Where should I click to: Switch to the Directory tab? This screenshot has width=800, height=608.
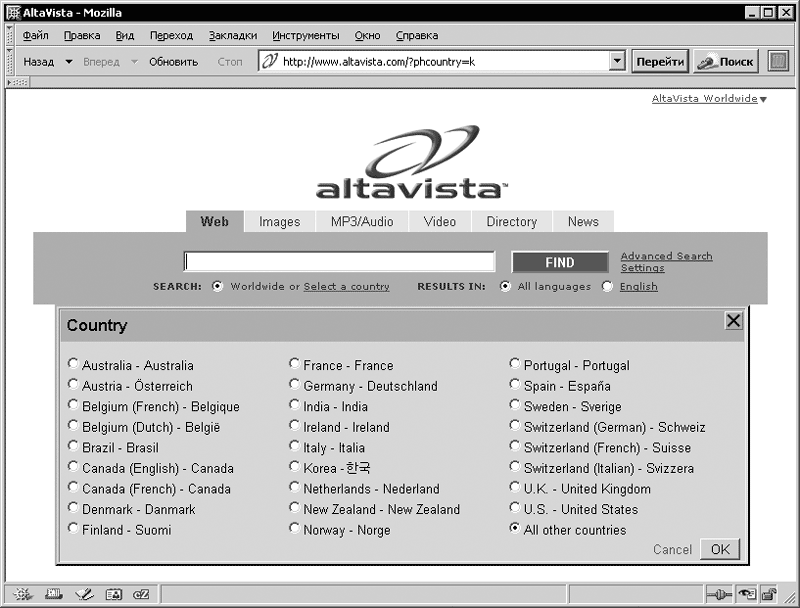click(512, 221)
